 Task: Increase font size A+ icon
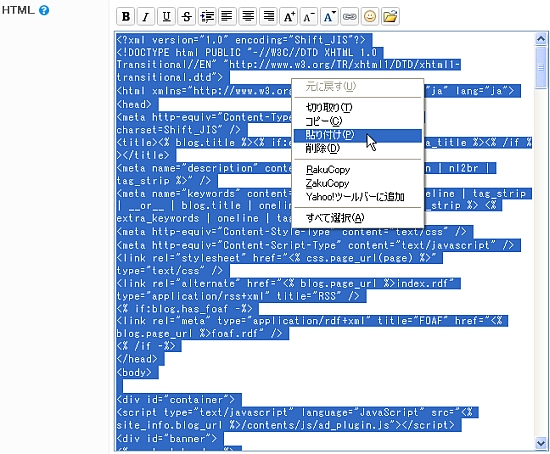(x=289, y=16)
